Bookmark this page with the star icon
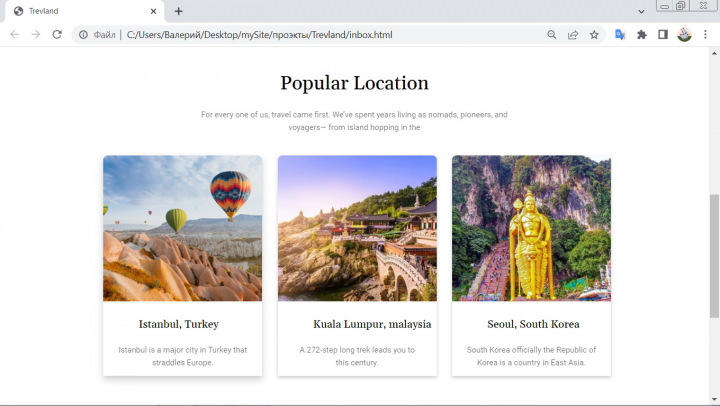720x406 pixels. coord(594,34)
